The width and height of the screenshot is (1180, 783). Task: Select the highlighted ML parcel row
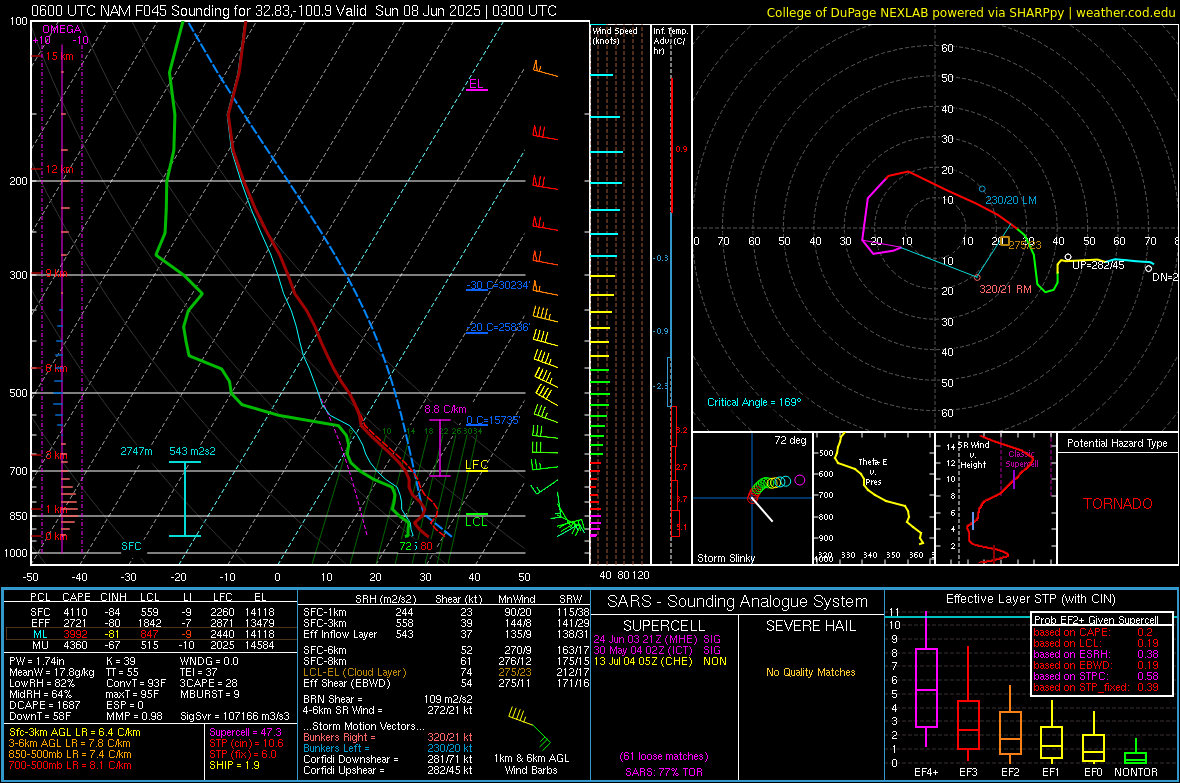152,634
